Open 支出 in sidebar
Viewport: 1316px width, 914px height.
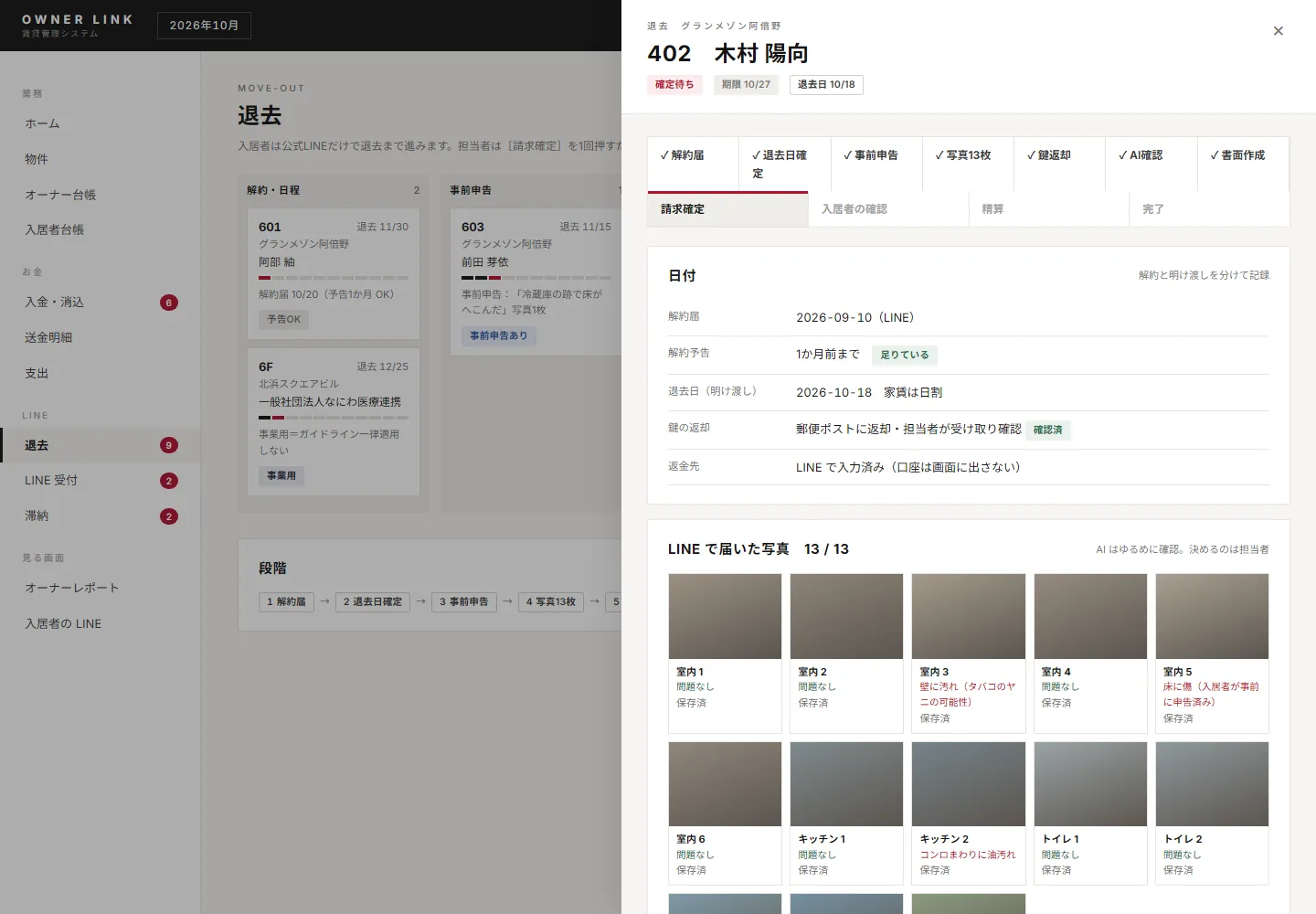tap(101, 374)
